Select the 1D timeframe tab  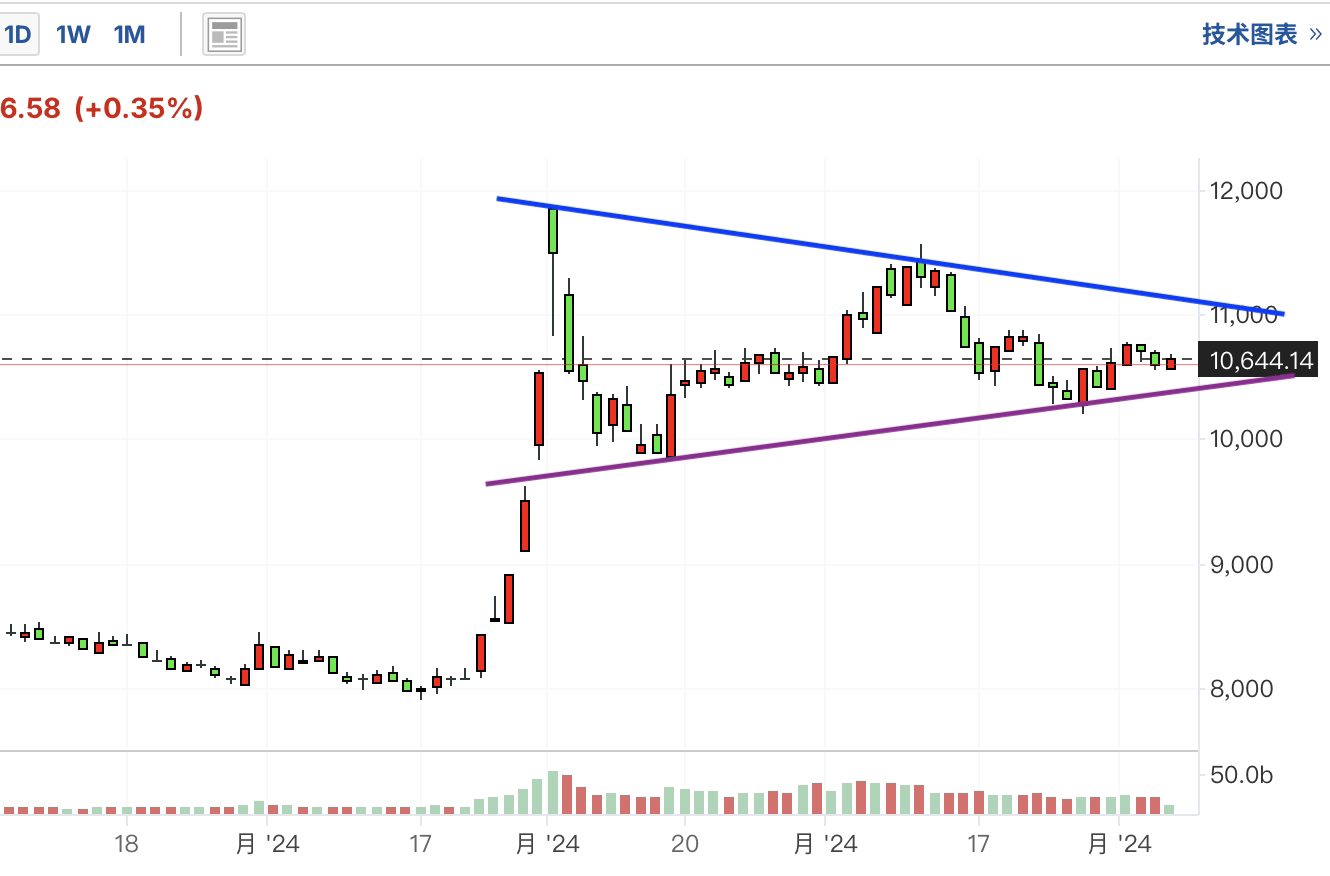(18, 35)
